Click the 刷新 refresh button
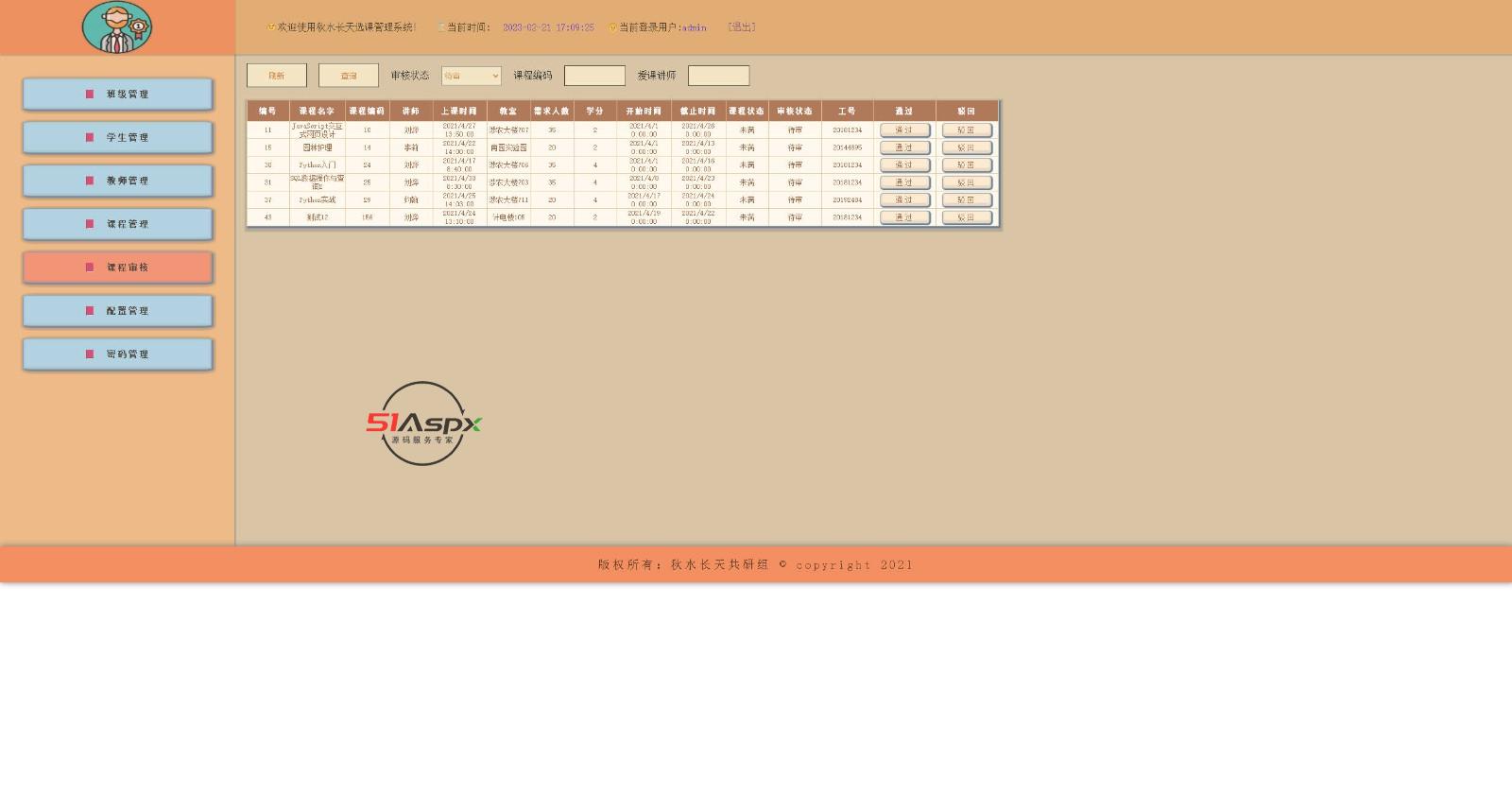Viewport: 1512px width, 795px height. coord(277,76)
